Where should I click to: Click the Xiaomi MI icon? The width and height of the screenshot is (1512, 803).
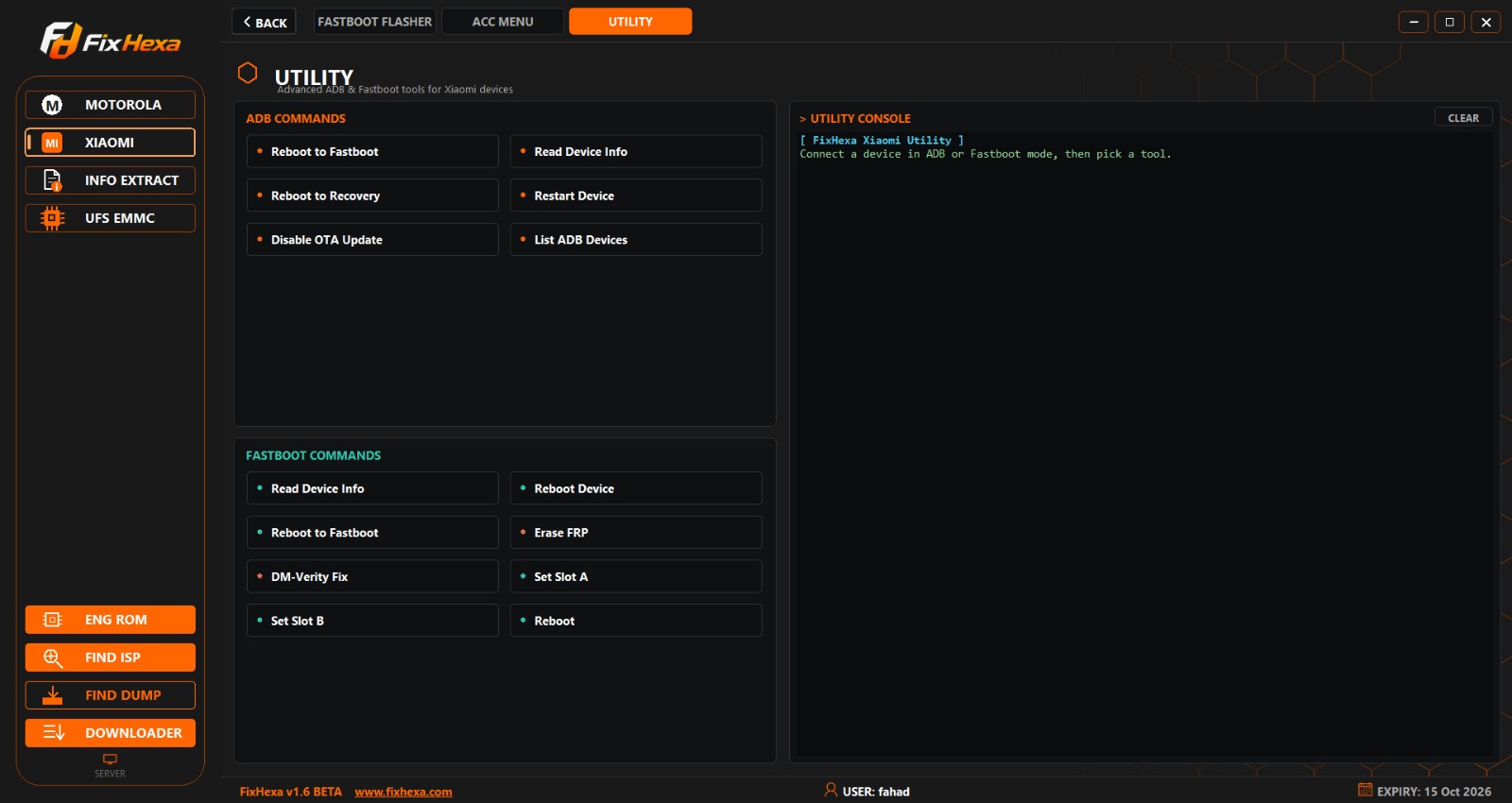[x=52, y=143]
